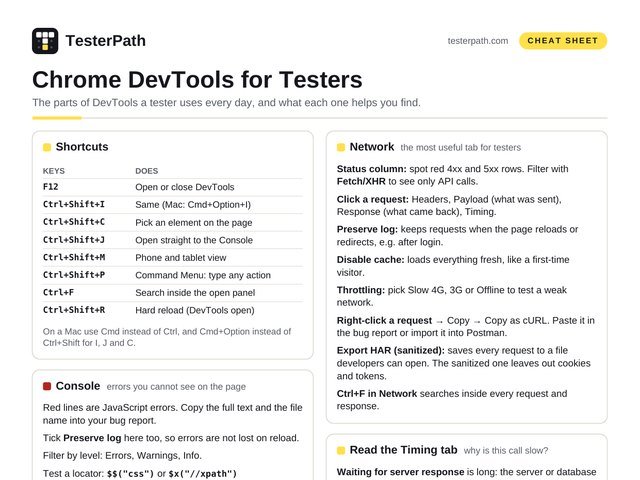
Task: Select Open or close DevTools cell
Action: point(184,187)
